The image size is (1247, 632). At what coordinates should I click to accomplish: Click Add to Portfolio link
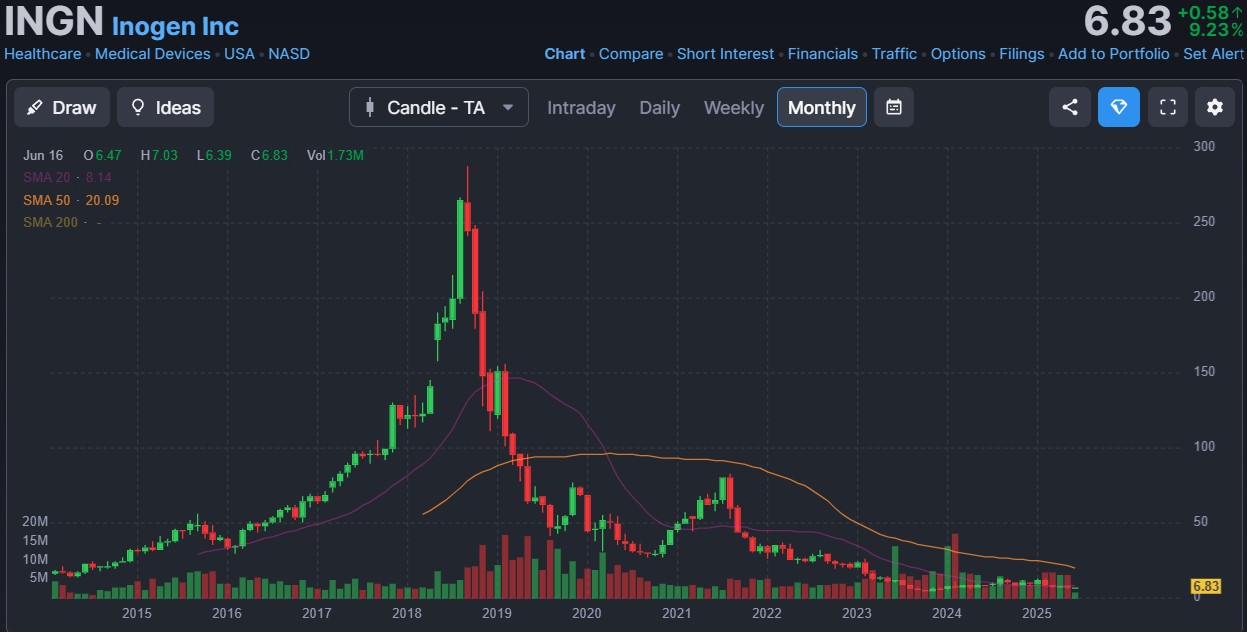[1113, 54]
